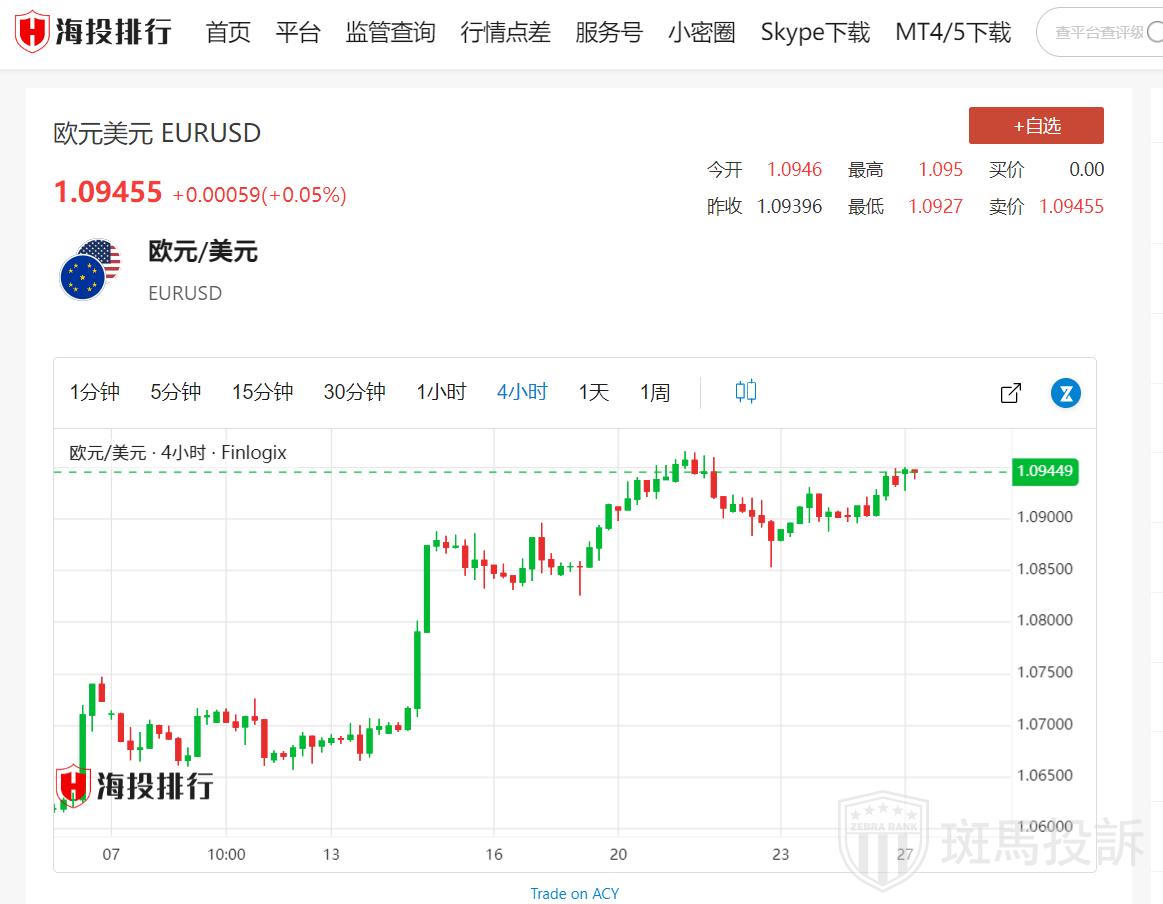Select the 1分钟 timeframe

[95, 392]
